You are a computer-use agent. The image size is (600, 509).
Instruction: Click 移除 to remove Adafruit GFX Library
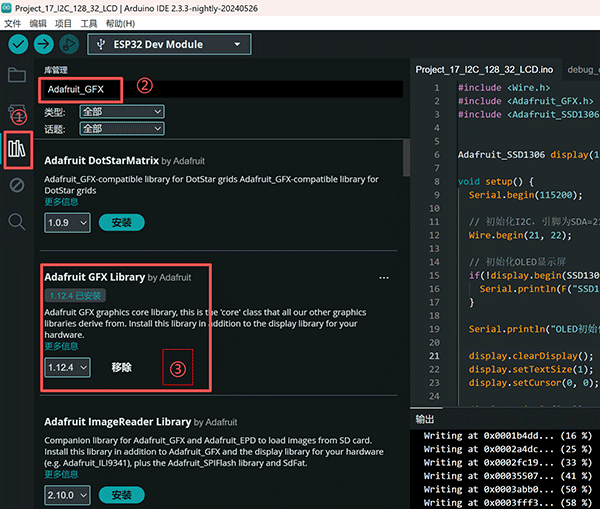click(x=121, y=367)
